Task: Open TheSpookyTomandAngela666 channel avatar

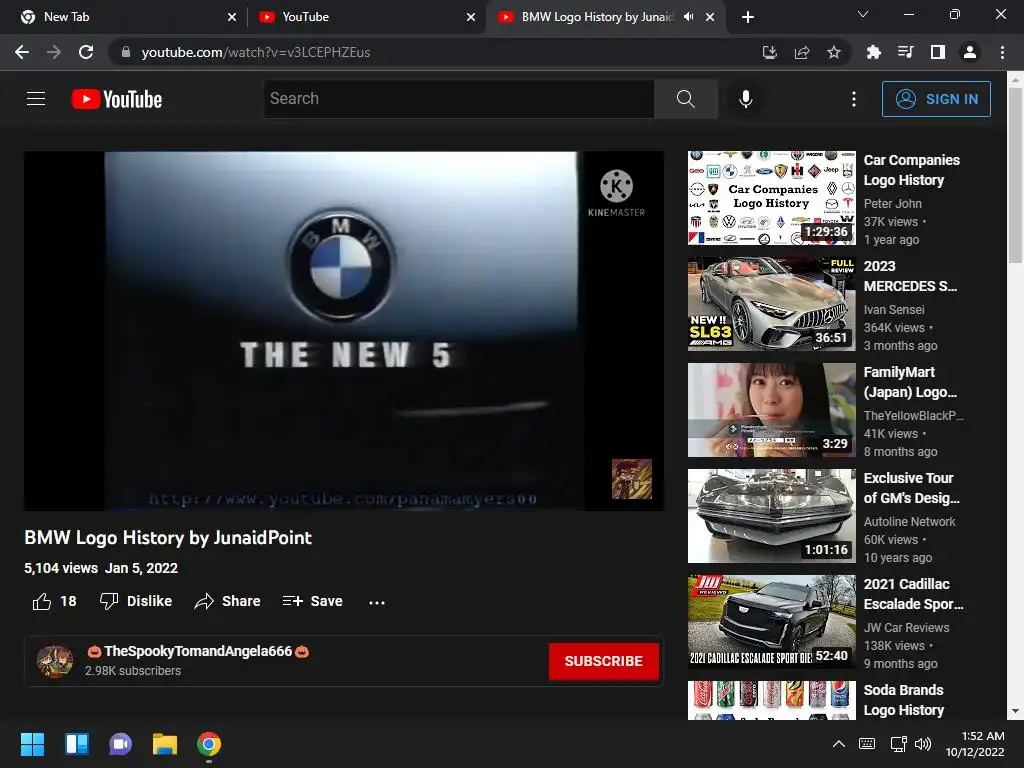Action: (x=55, y=661)
